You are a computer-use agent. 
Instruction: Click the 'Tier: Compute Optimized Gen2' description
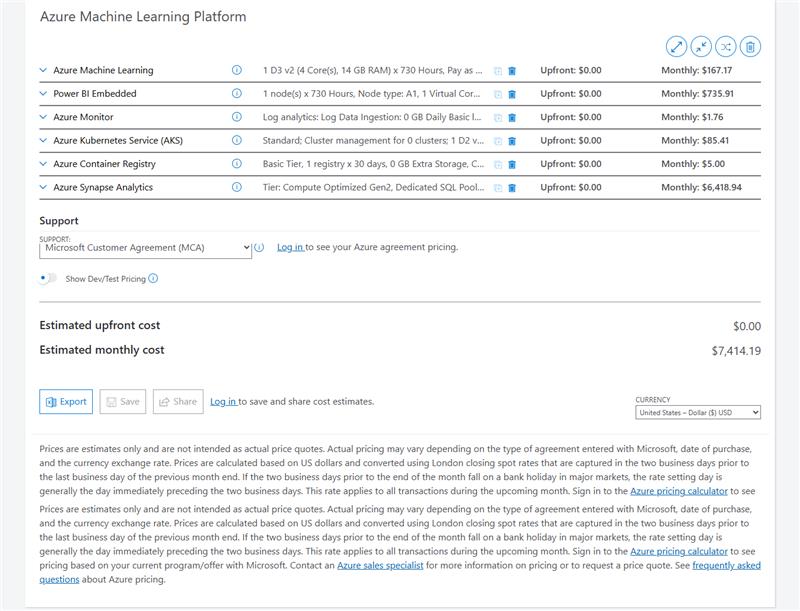point(373,188)
